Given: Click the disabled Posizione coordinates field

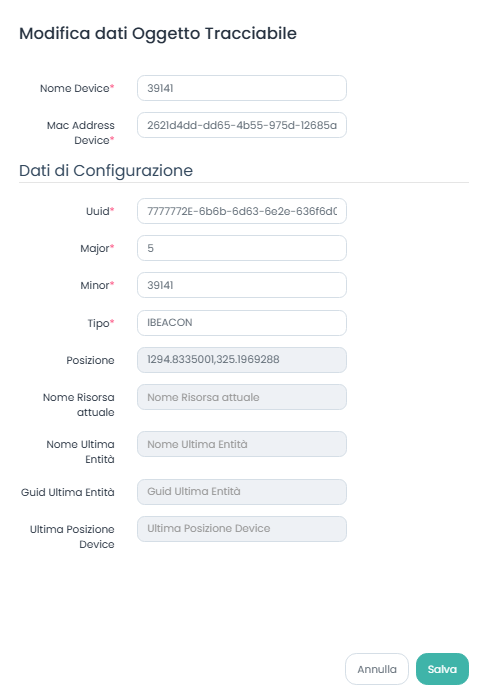Looking at the screenshot, I should coord(242,360).
